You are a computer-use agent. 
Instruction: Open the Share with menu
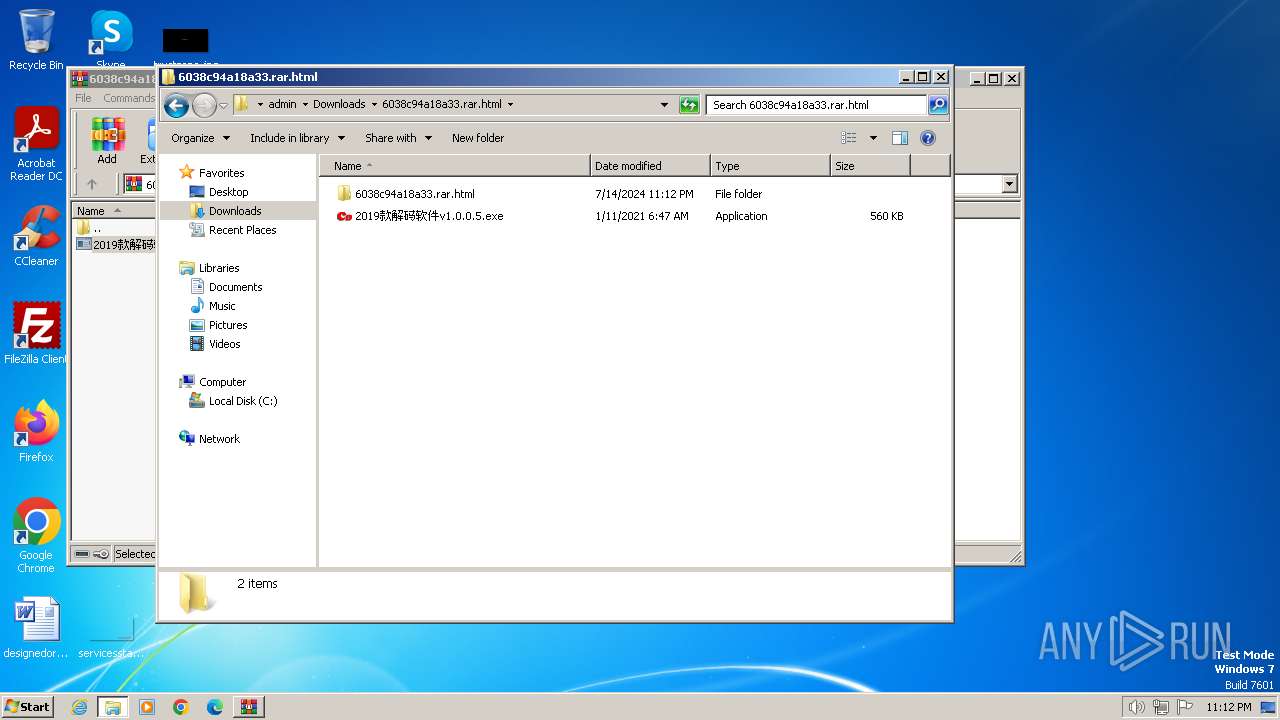398,138
